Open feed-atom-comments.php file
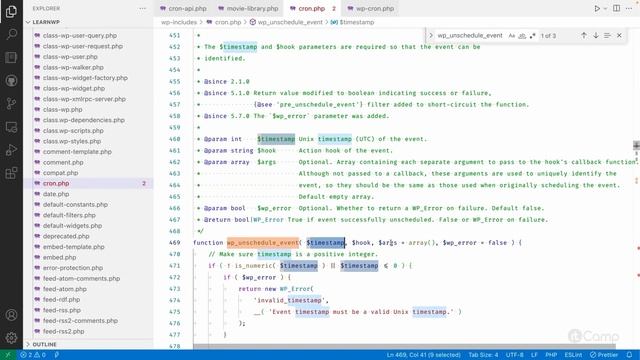This screenshot has width=640, height=360. [x=81, y=279]
